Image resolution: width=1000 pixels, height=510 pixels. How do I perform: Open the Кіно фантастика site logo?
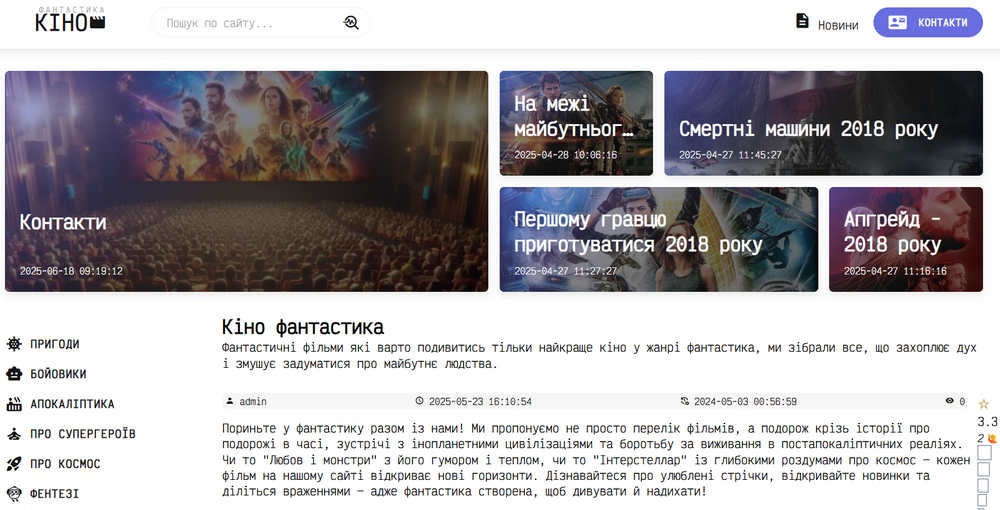pyautogui.click(x=70, y=20)
